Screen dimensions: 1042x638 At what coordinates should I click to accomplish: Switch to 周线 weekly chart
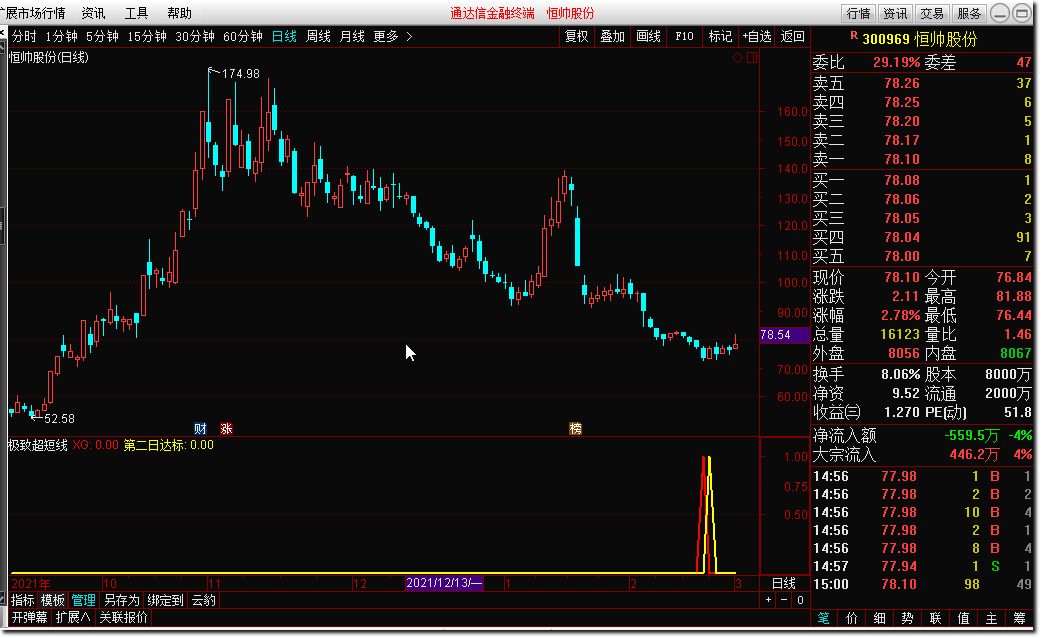pos(318,37)
